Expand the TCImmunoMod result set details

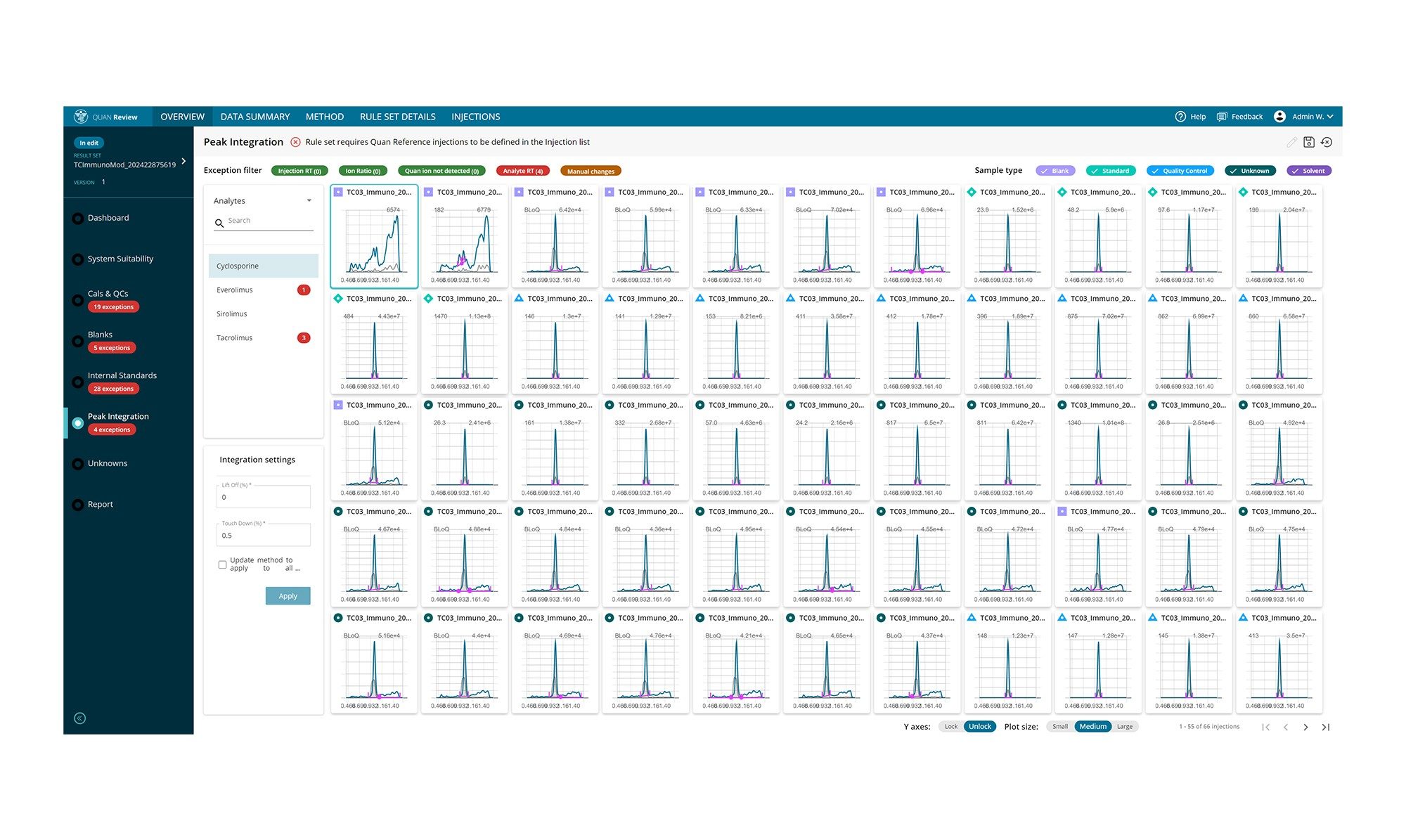pyautogui.click(x=184, y=161)
